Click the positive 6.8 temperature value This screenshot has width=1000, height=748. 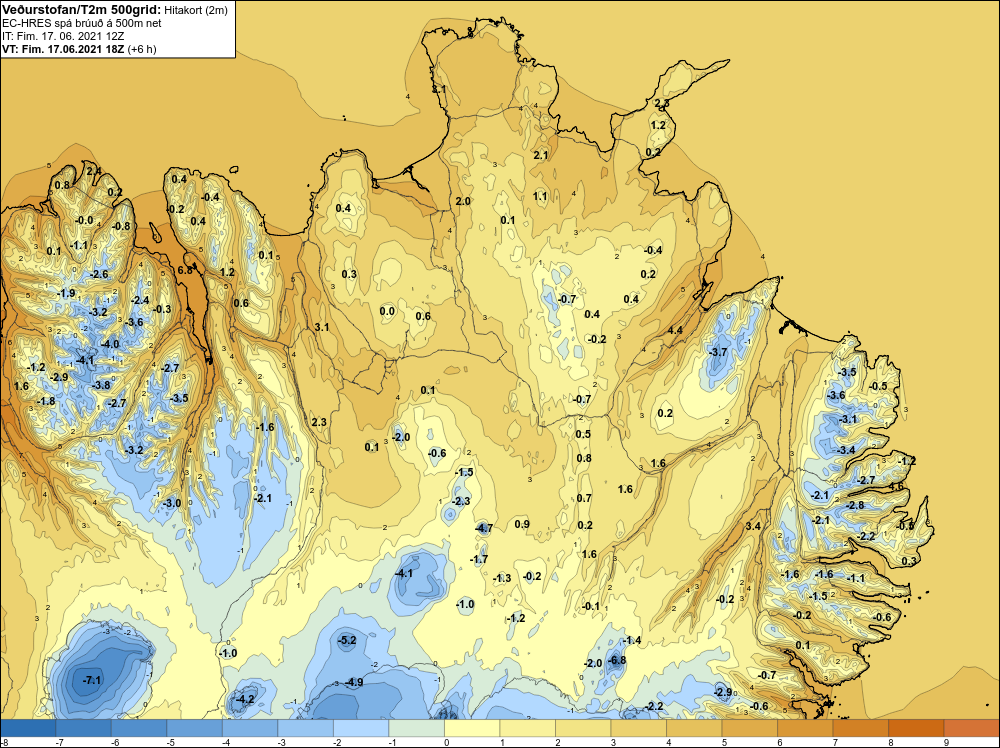[x=185, y=270]
